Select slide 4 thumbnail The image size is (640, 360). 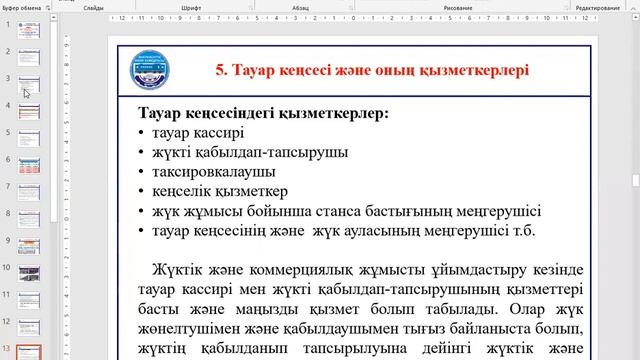[x=29, y=111]
